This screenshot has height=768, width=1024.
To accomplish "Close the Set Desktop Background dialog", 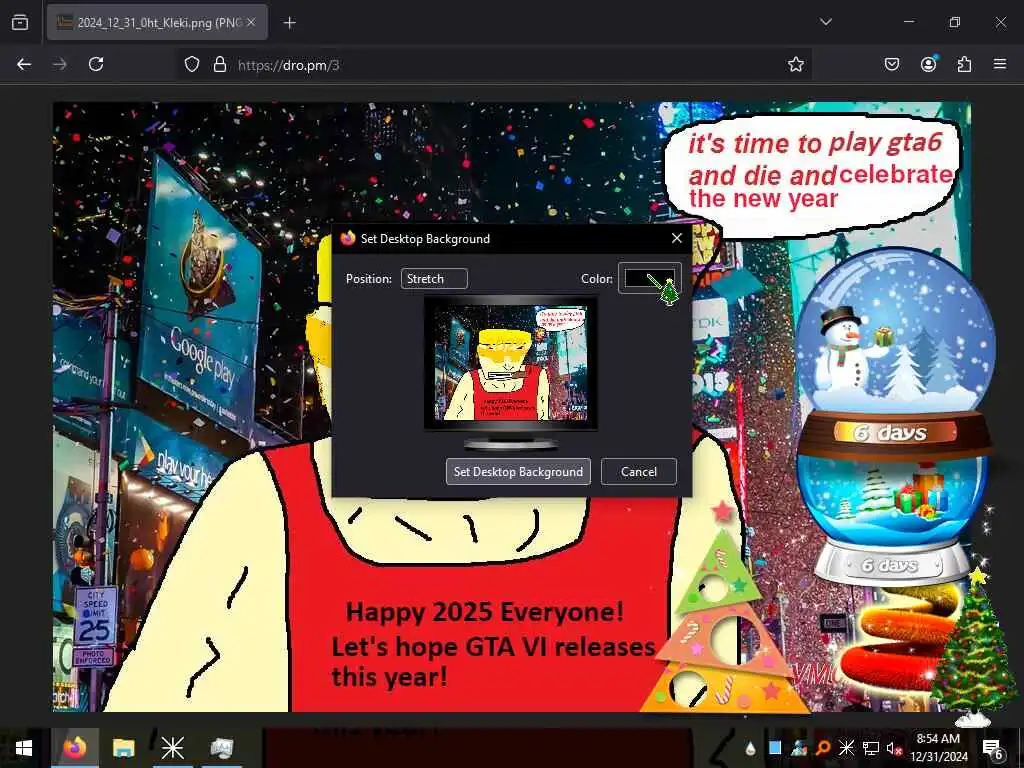I will tap(677, 238).
